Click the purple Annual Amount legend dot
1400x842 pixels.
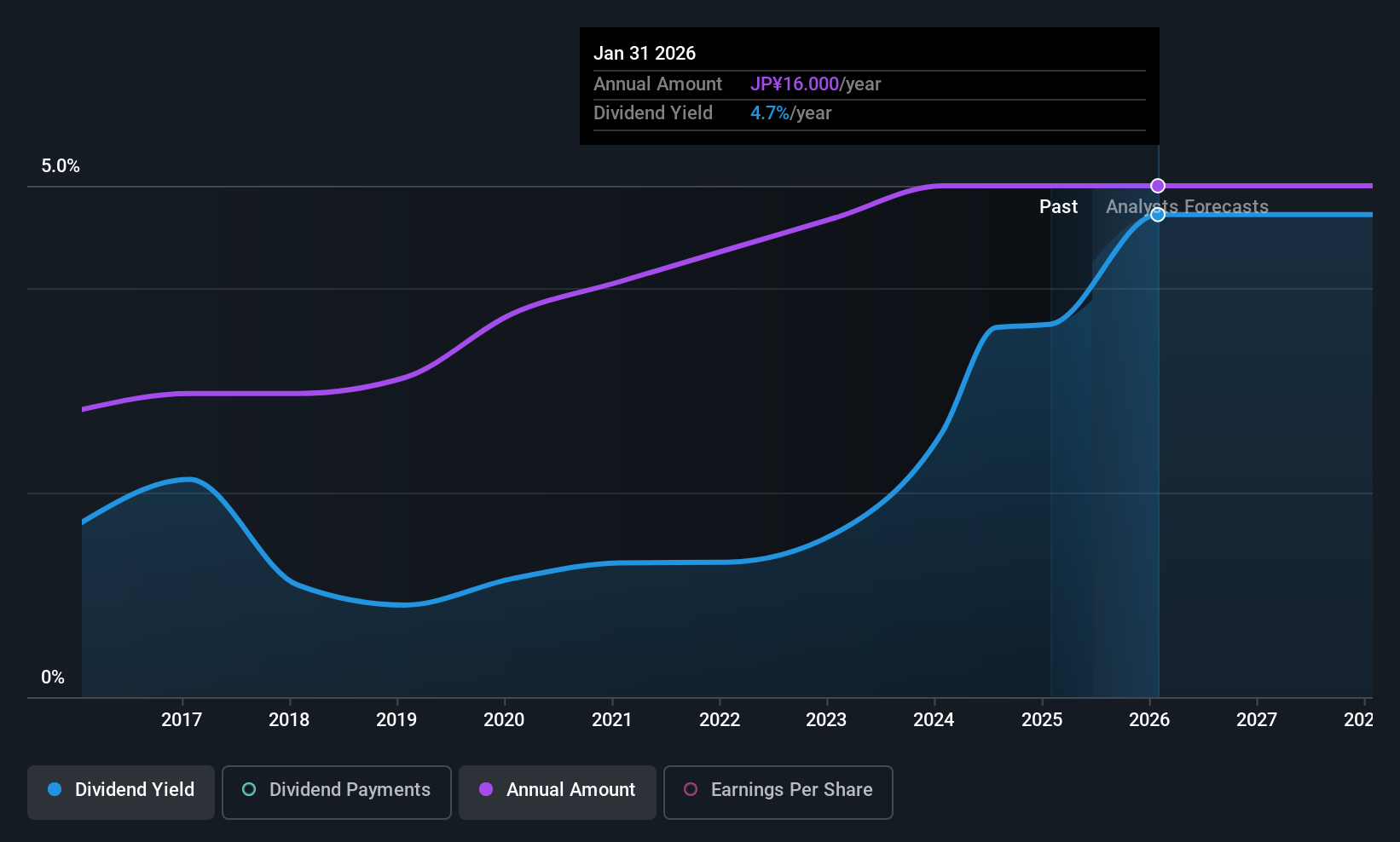click(x=486, y=789)
